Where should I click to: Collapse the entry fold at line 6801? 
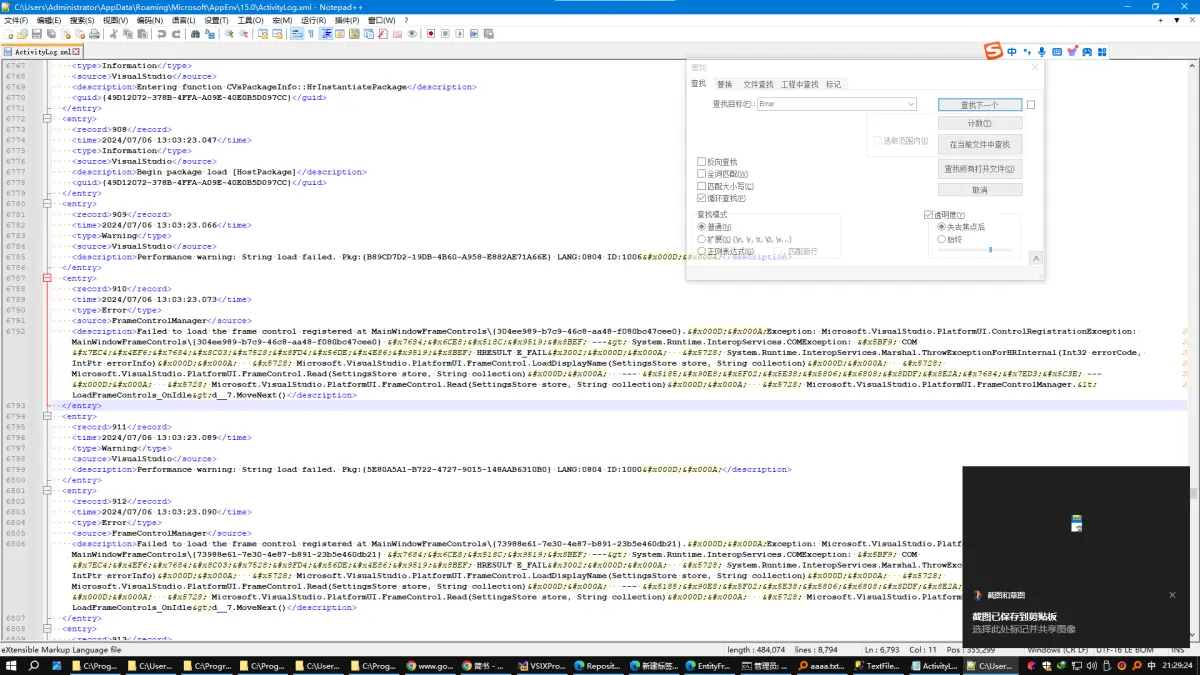46,491
